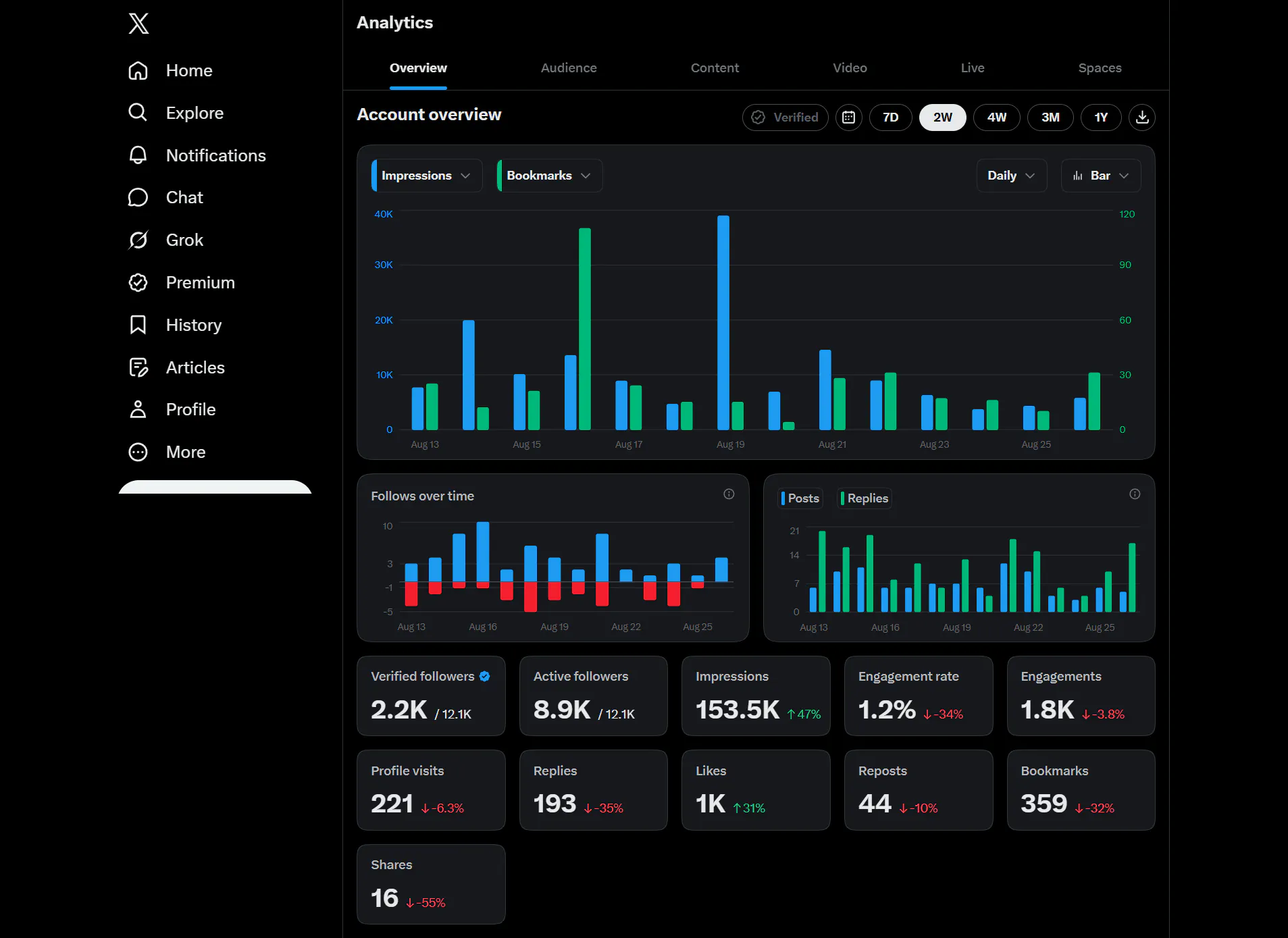Open the History bookmark icon
The height and width of the screenshot is (938, 1288).
[x=138, y=325]
